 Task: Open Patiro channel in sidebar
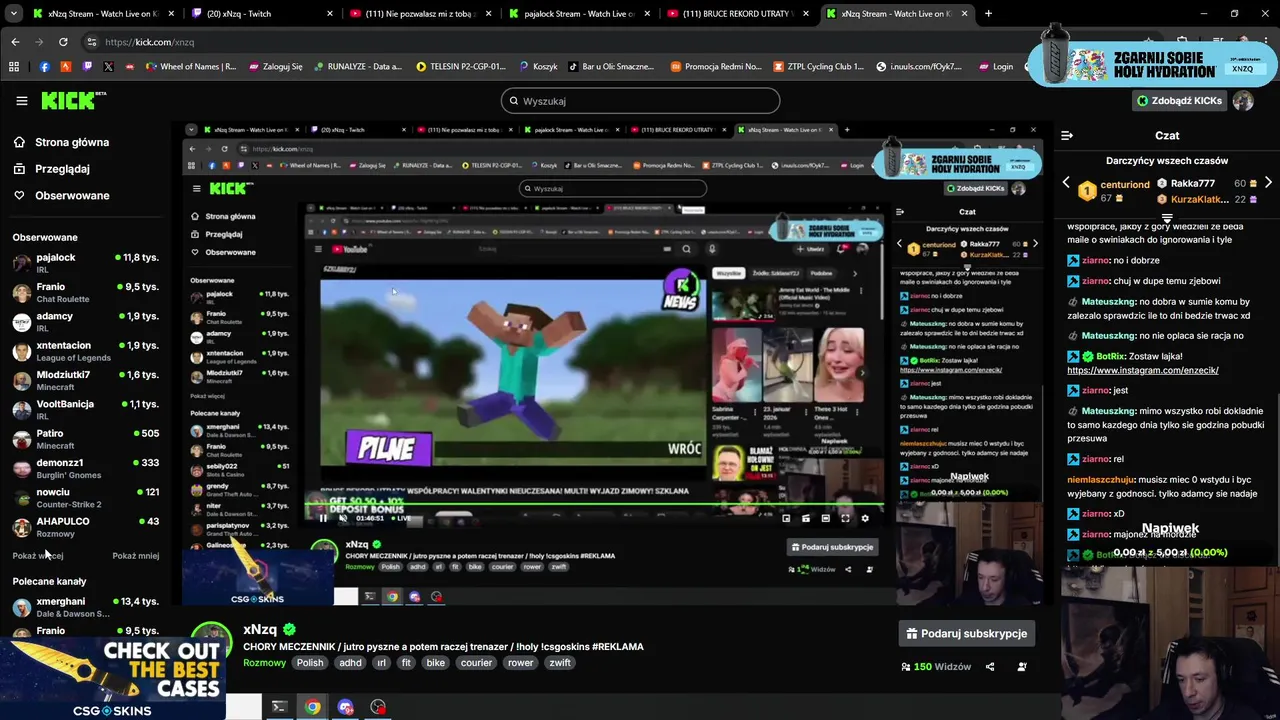pos(85,439)
